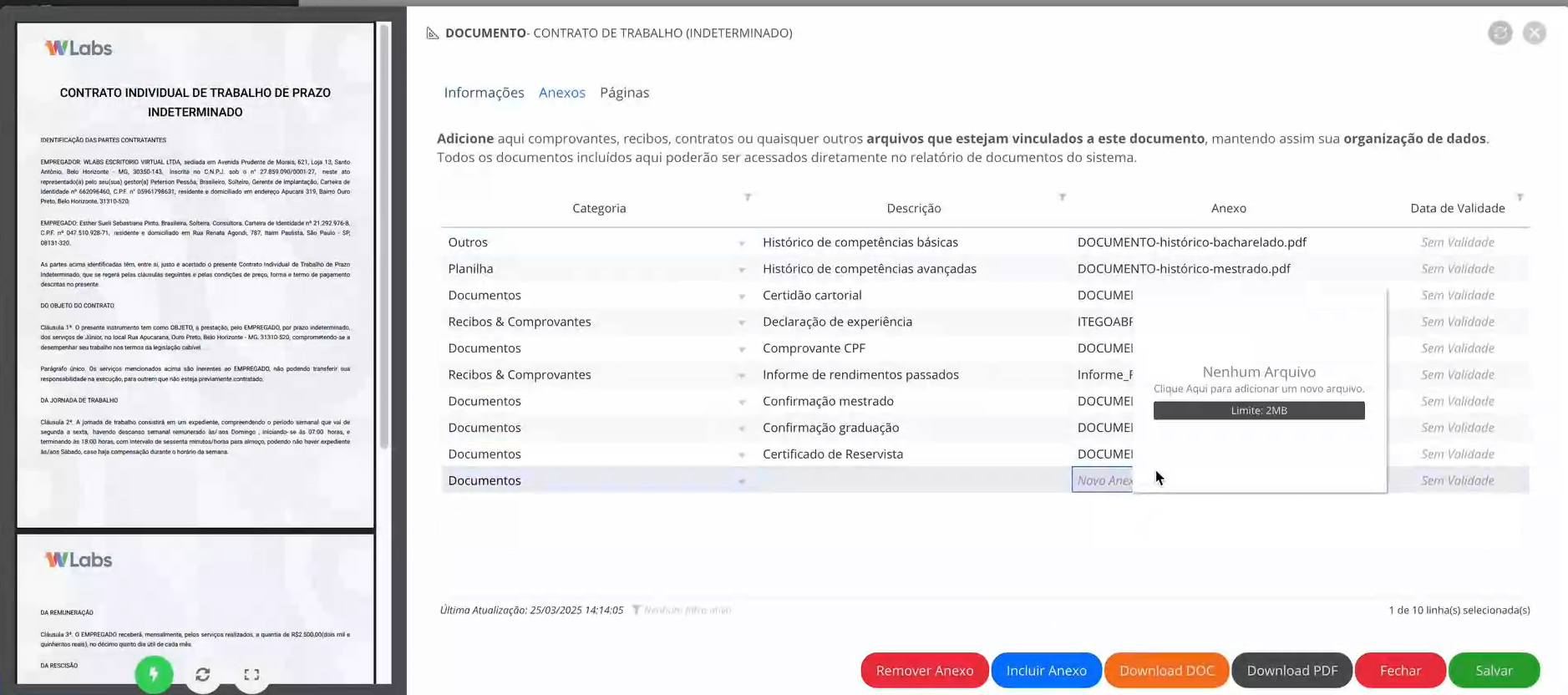Click the 'Confirmação mestrado' description cell
This screenshot has height=695, width=1568.
[828, 401]
